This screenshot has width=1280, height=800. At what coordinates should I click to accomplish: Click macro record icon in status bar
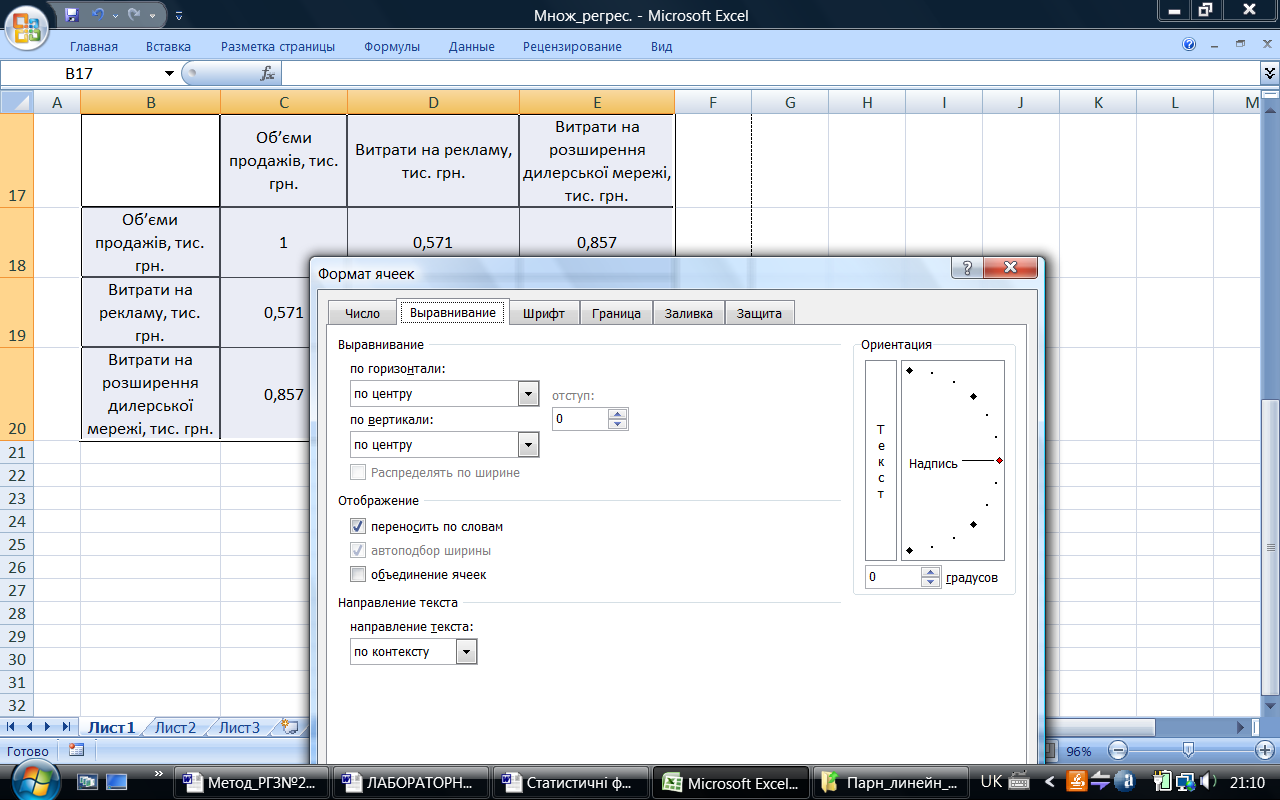pos(76,751)
